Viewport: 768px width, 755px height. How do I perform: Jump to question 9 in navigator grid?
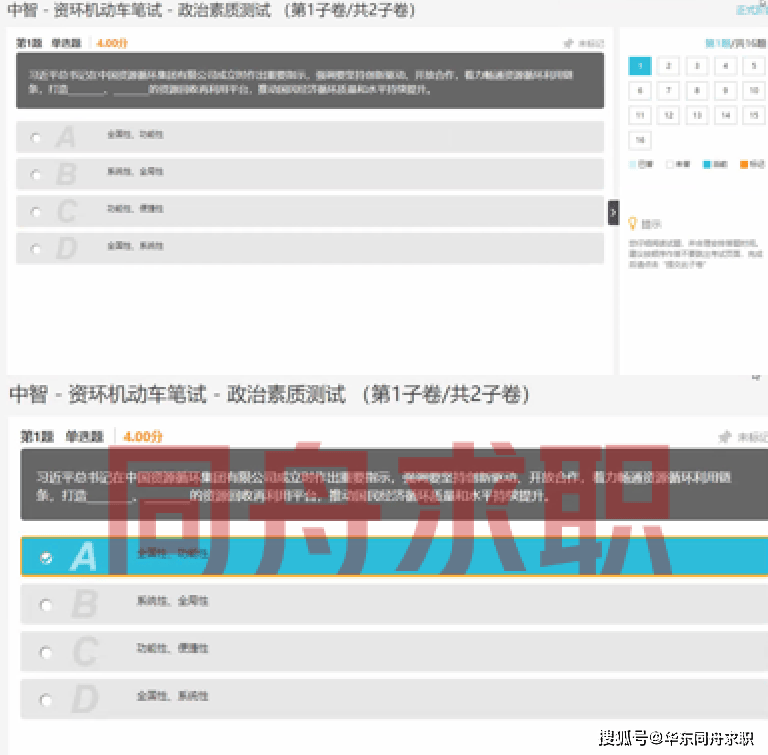point(725,91)
